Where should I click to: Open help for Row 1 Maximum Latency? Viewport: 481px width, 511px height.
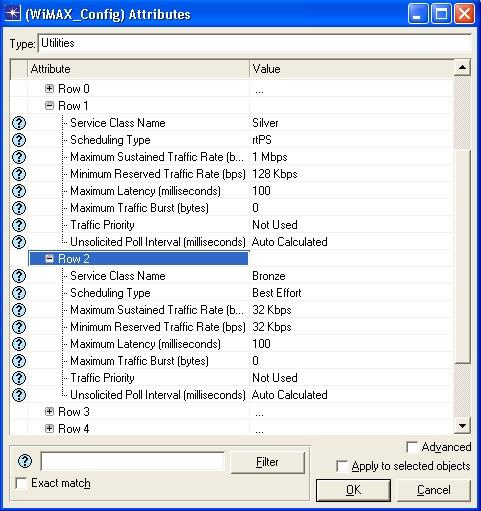pyautogui.click(x=19, y=191)
